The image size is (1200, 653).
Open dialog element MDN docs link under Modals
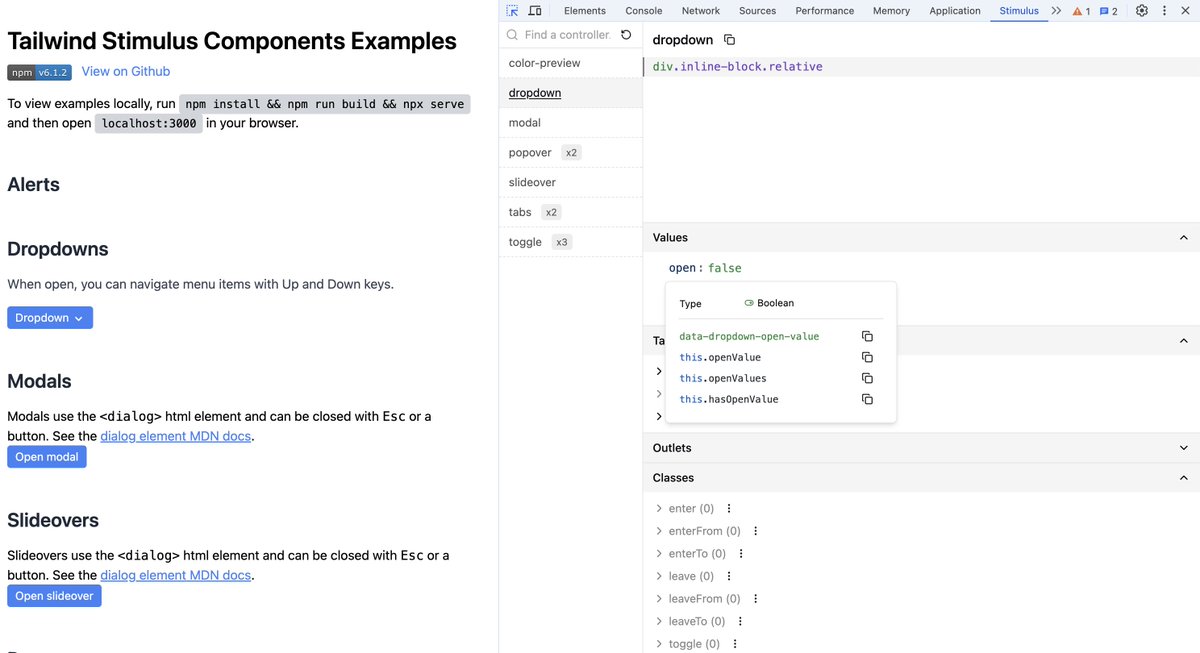coord(175,437)
